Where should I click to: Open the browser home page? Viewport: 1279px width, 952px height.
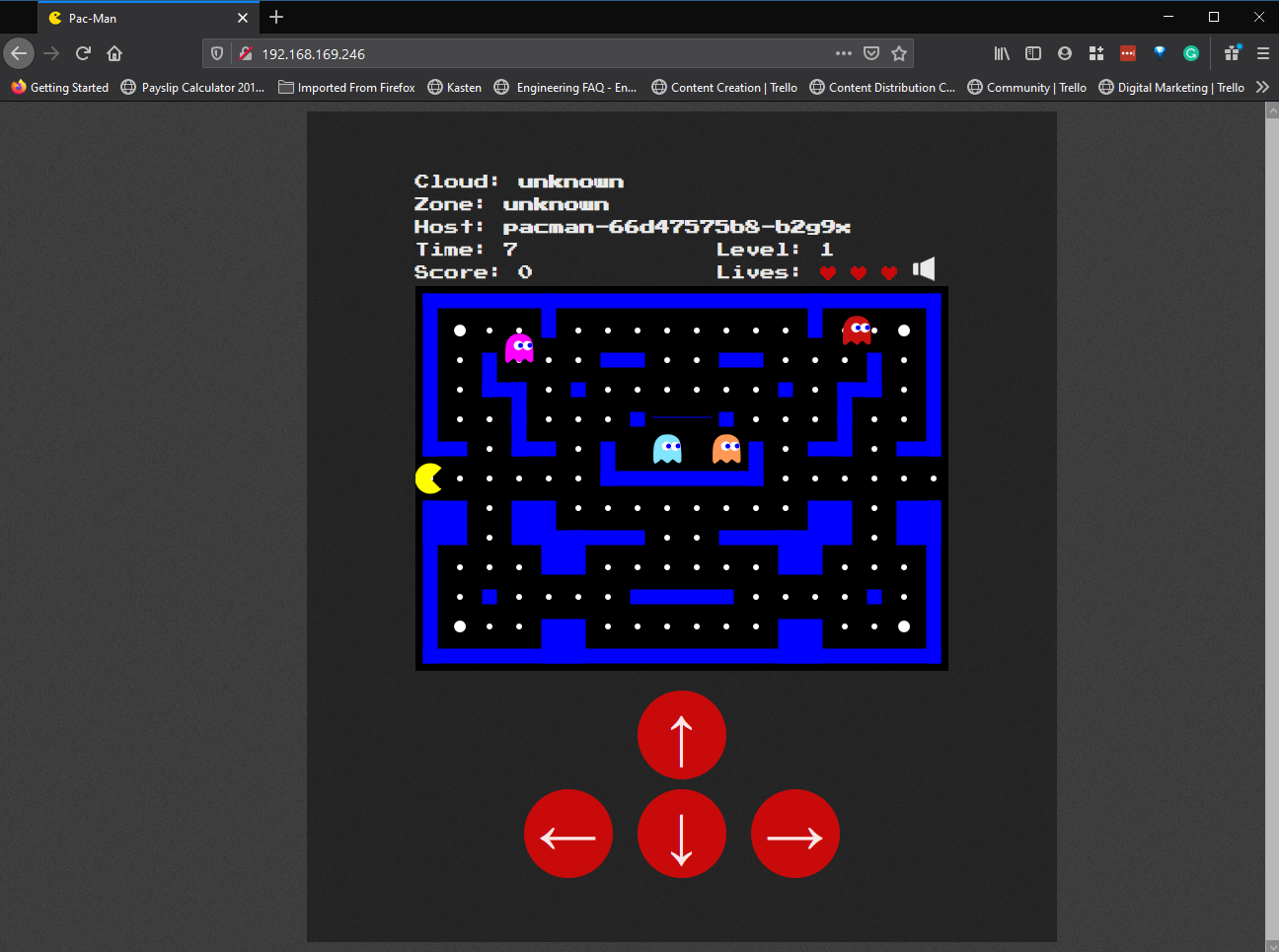coord(114,53)
